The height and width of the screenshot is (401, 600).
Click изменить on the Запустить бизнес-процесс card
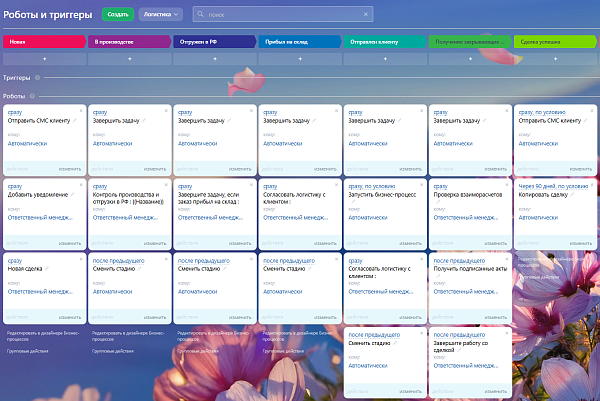[x=411, y=243]
